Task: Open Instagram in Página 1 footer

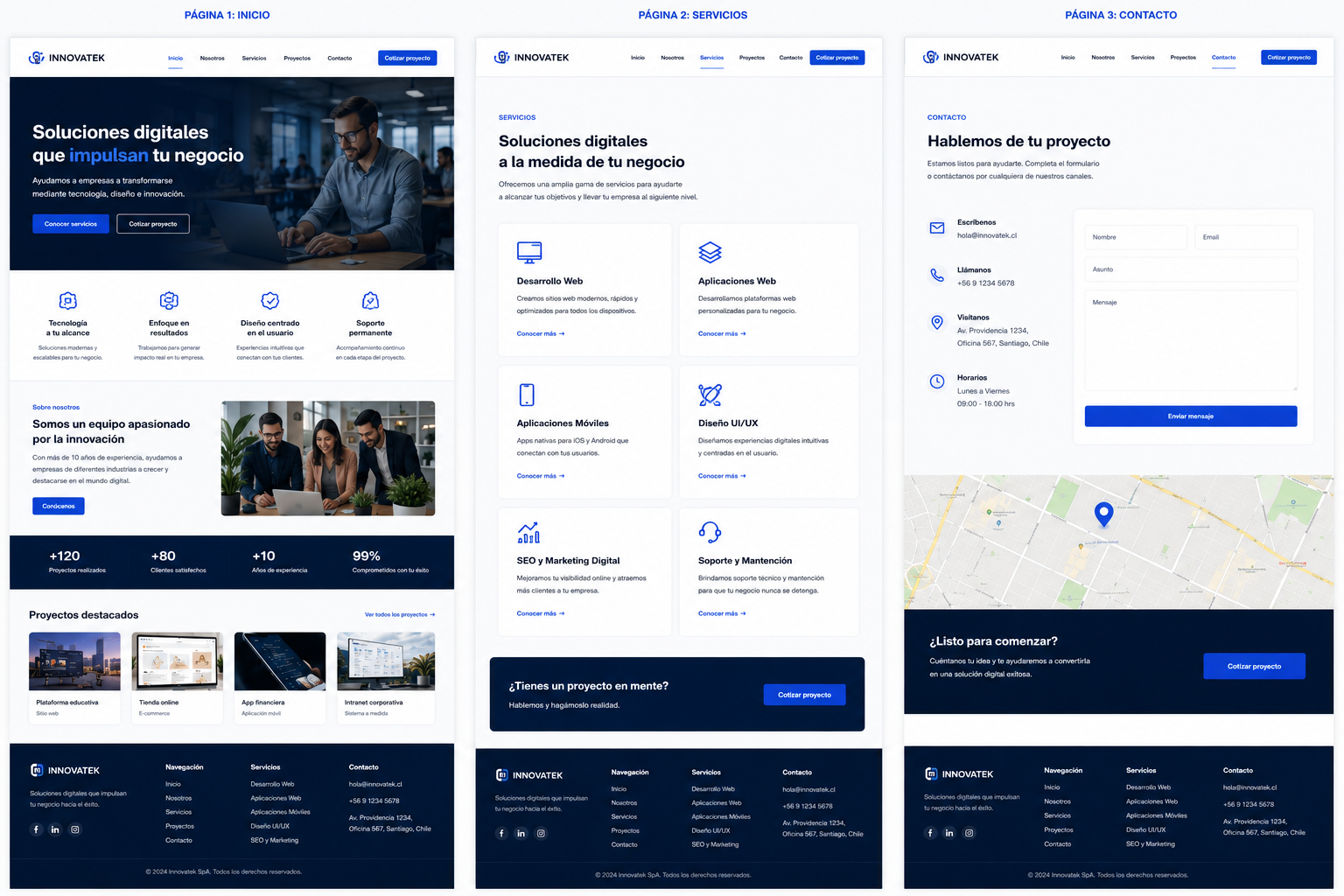Action: pos(75,829)
